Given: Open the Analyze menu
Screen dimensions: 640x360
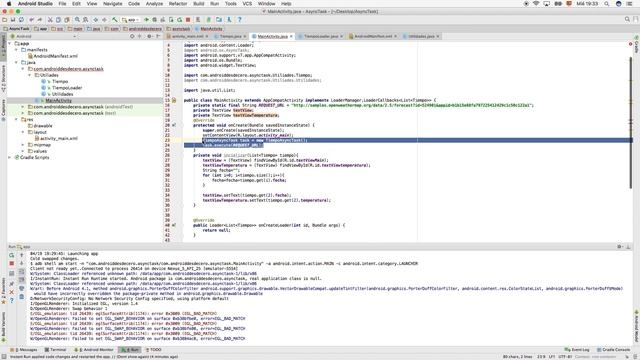Looking at the screenshot, I should [154, 4].
